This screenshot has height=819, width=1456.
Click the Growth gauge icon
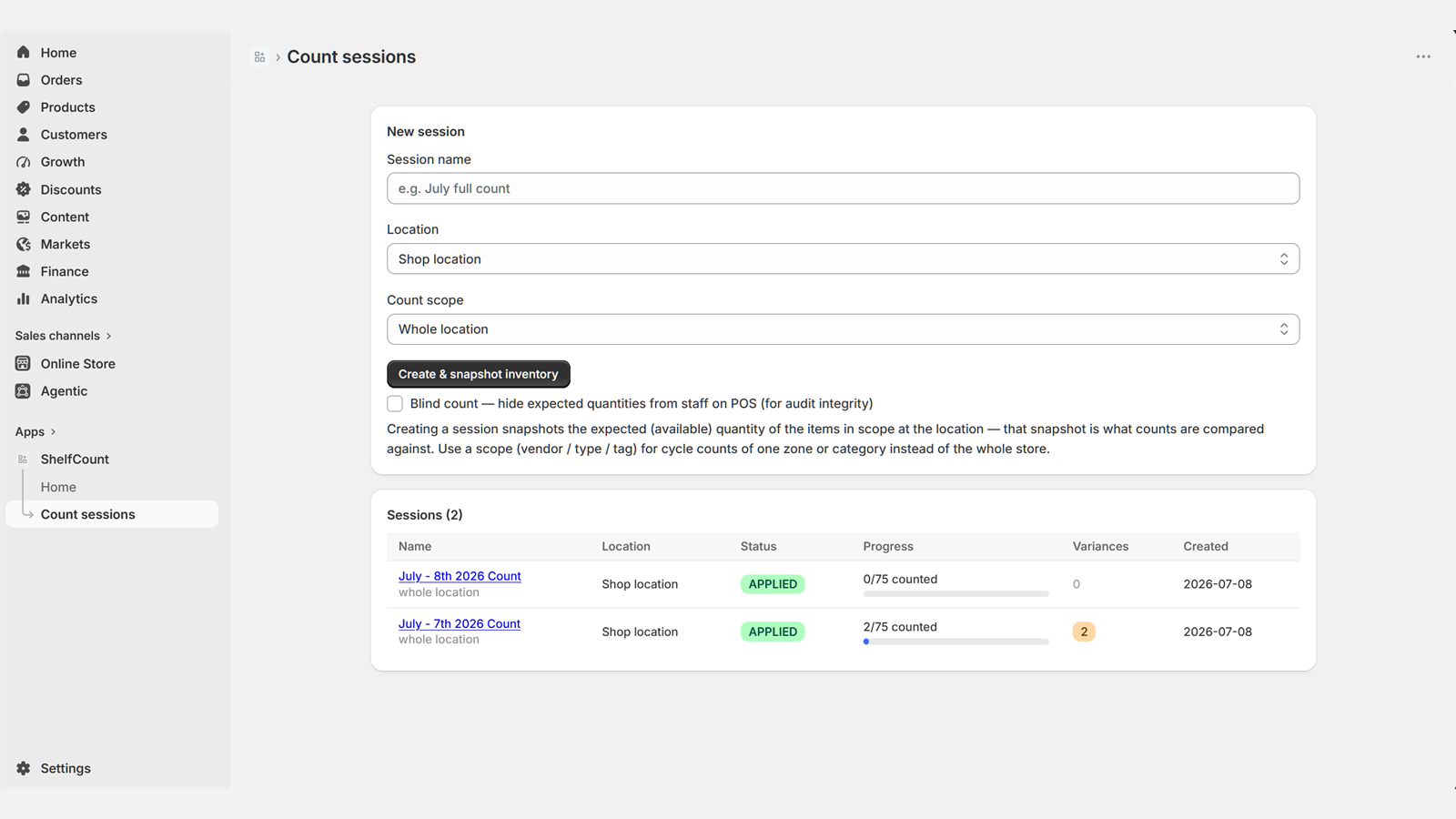[x=24, y=162]
